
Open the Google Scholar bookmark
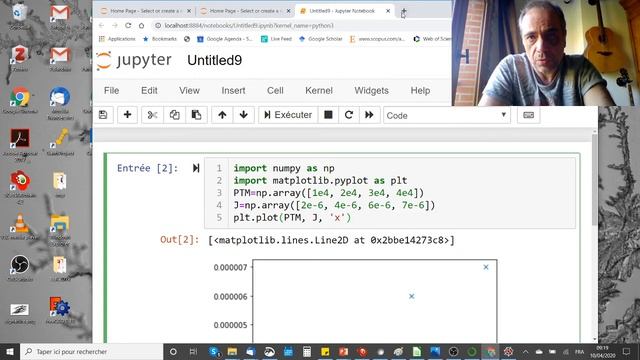pos(320,39)
